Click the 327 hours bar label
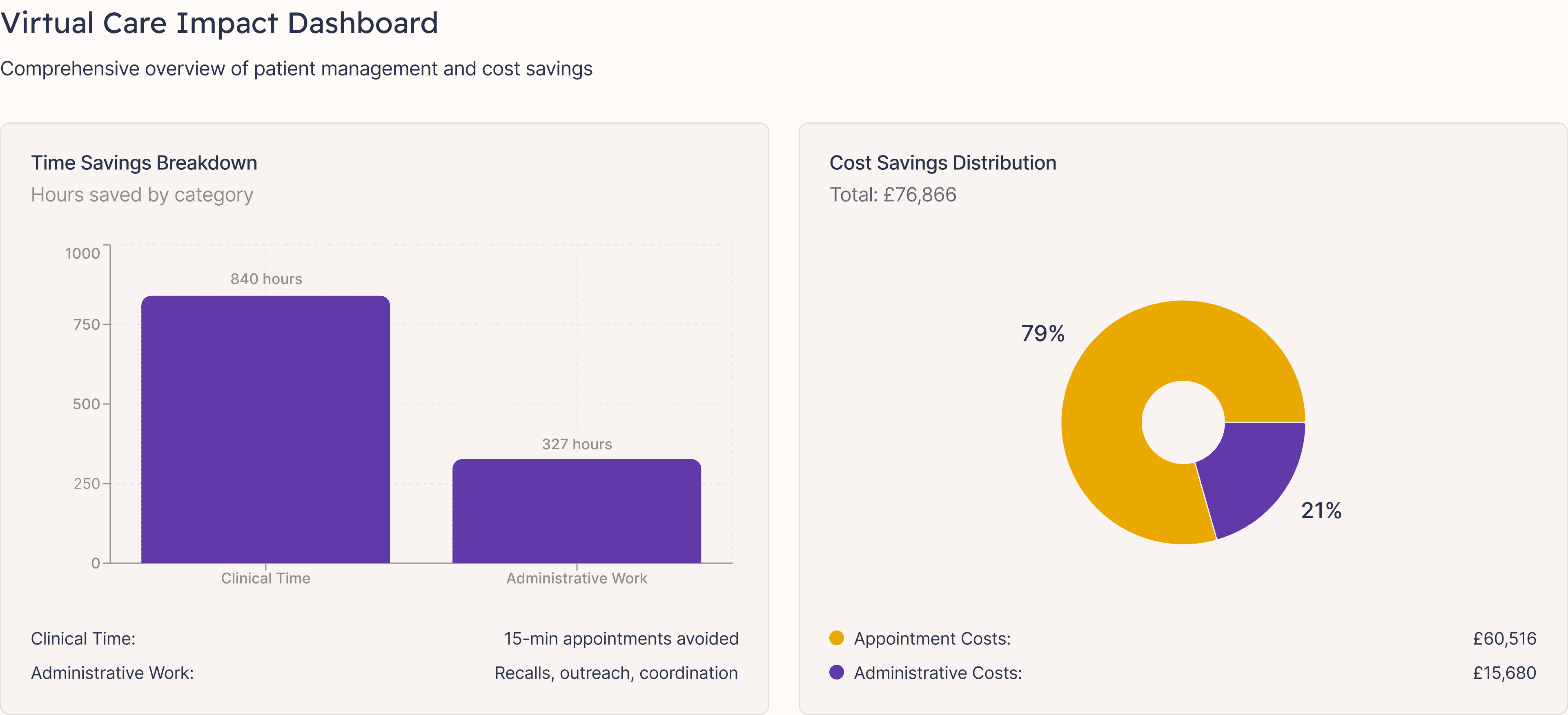The height and width of the screenshot is (715, 1568). 577,444
